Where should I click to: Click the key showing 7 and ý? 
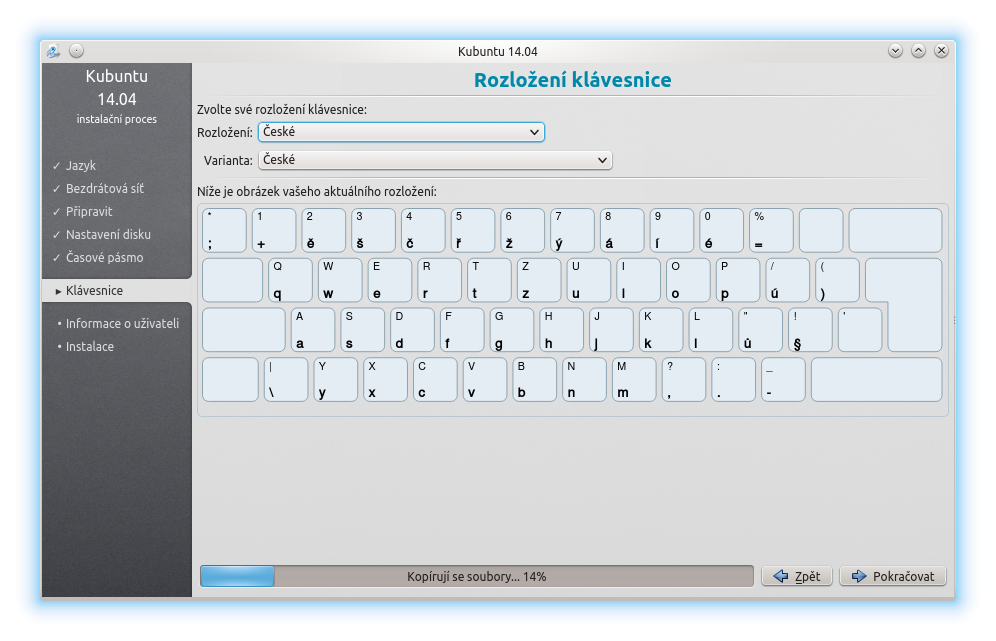tap(572, 230)
